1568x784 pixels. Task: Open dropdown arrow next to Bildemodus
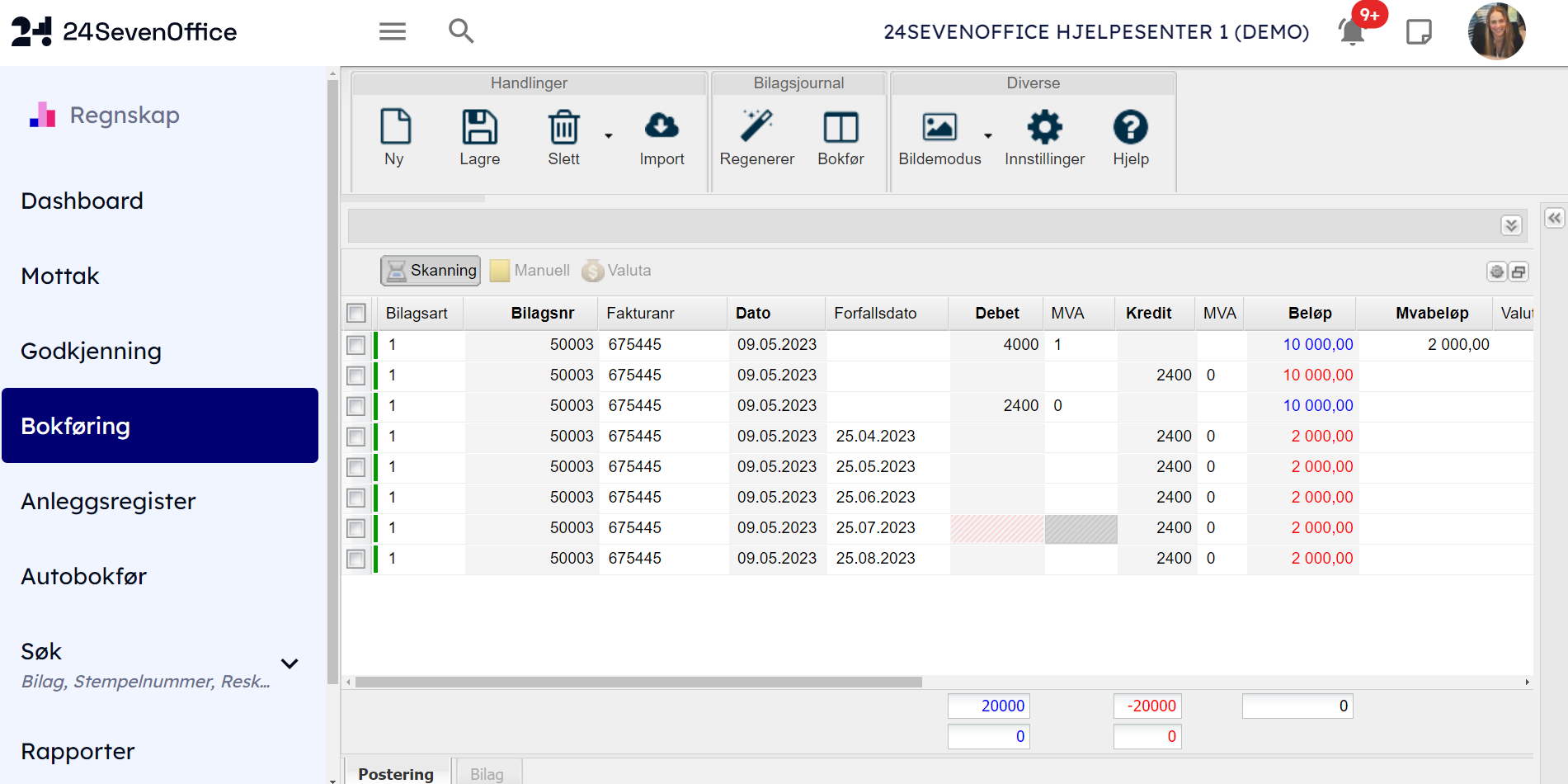click(988, 136)
